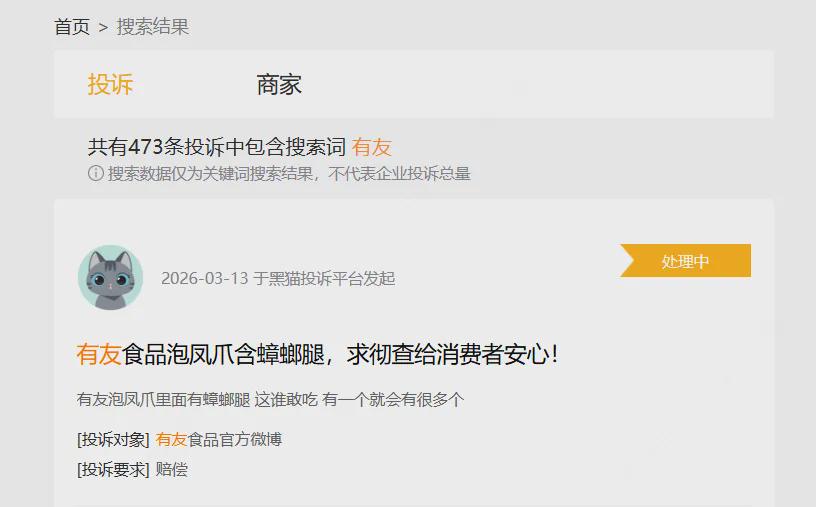The width and height of the screenshot is (816, 507).
Task: Click the 赔偿 complaint demand text
Action: (171, 470)
